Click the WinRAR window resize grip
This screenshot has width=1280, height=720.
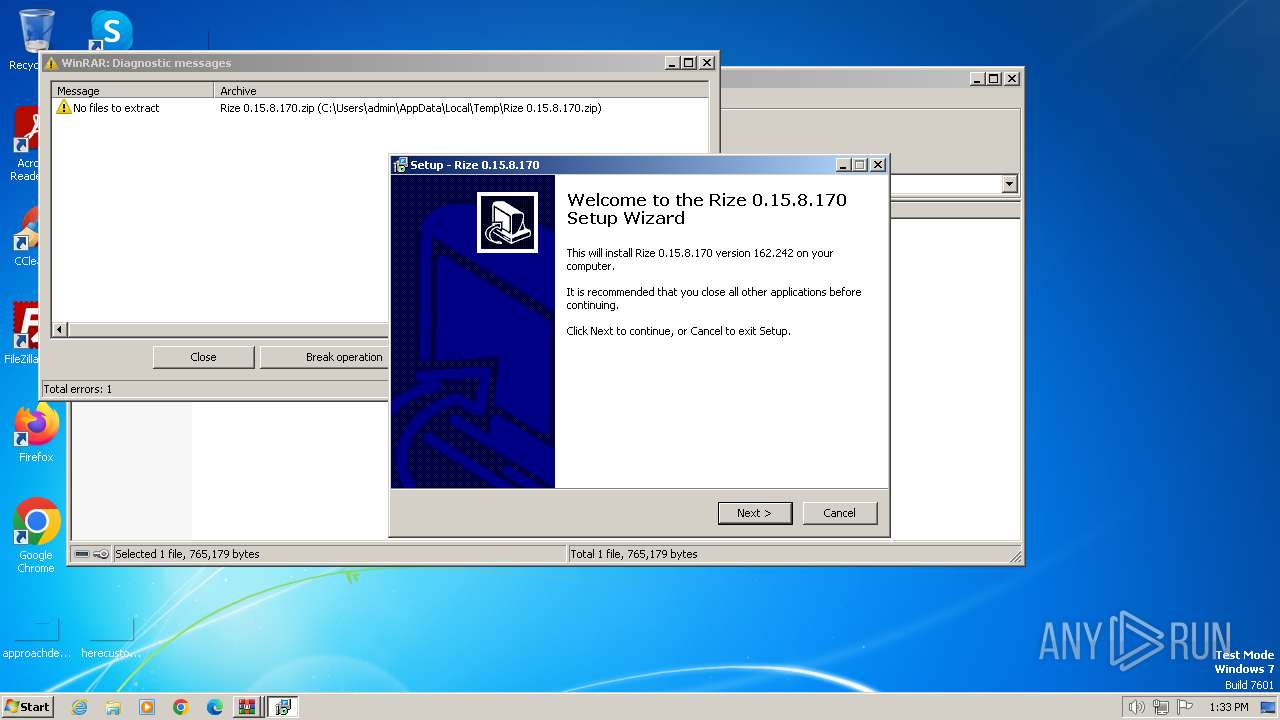tap(1015, 556)
